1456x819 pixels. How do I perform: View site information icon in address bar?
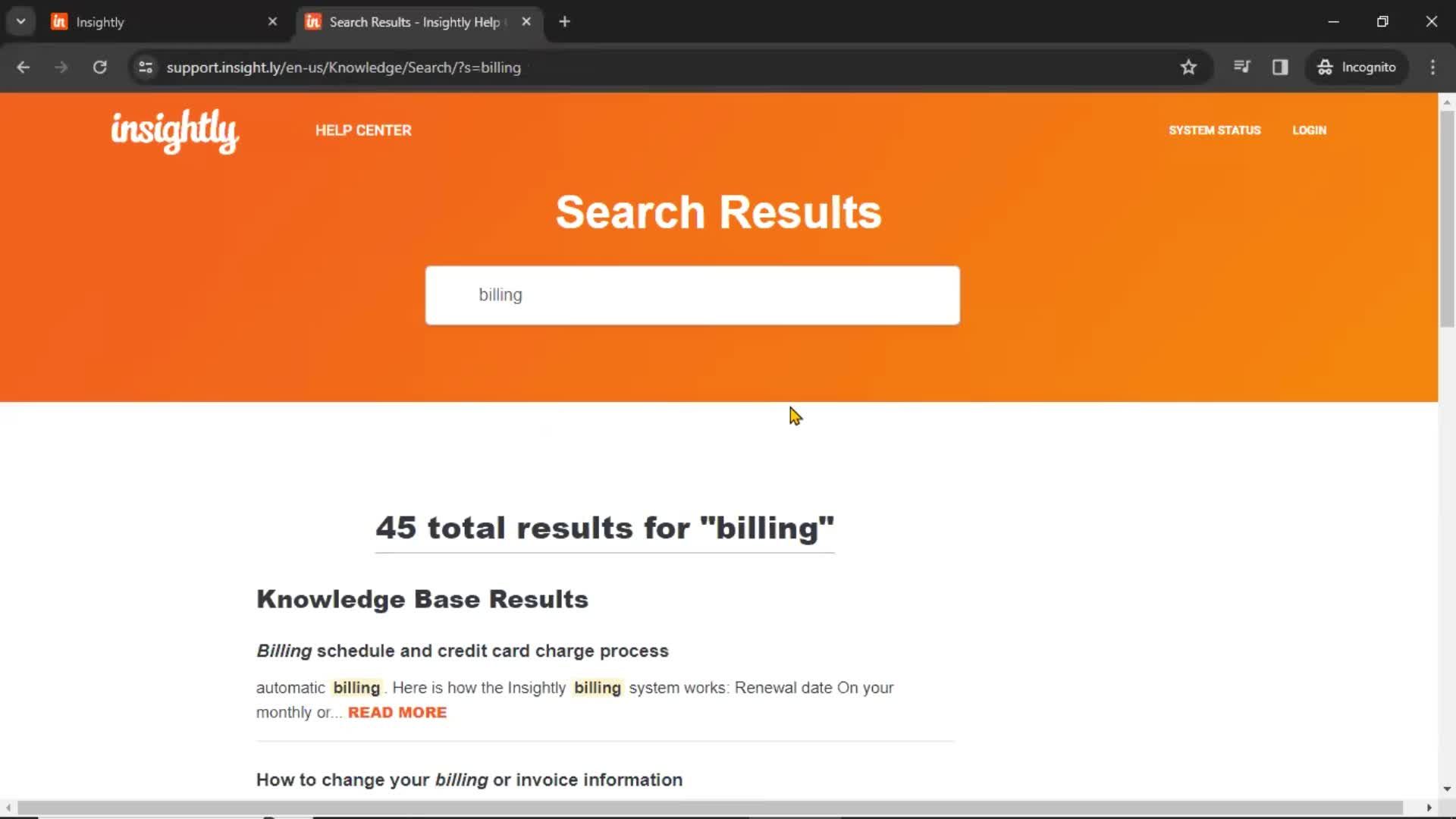coord(146,67)
